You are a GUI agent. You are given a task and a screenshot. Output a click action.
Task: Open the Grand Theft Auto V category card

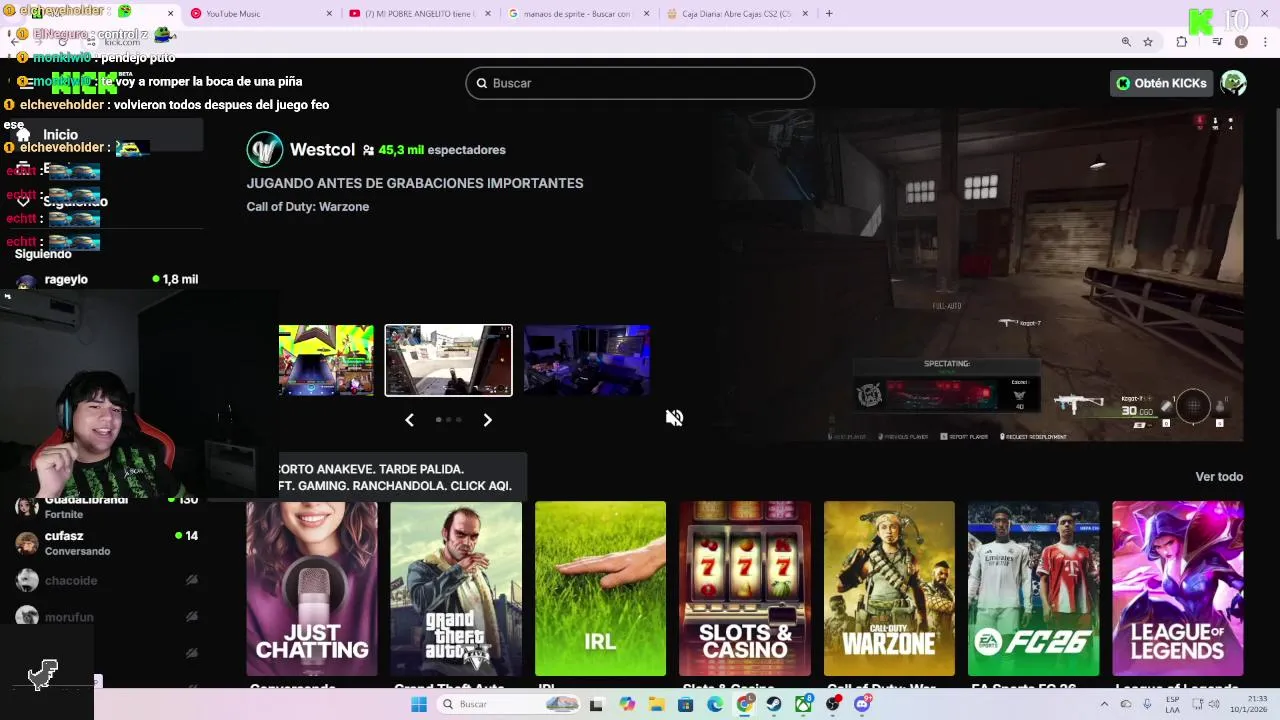tap(456, 589)
